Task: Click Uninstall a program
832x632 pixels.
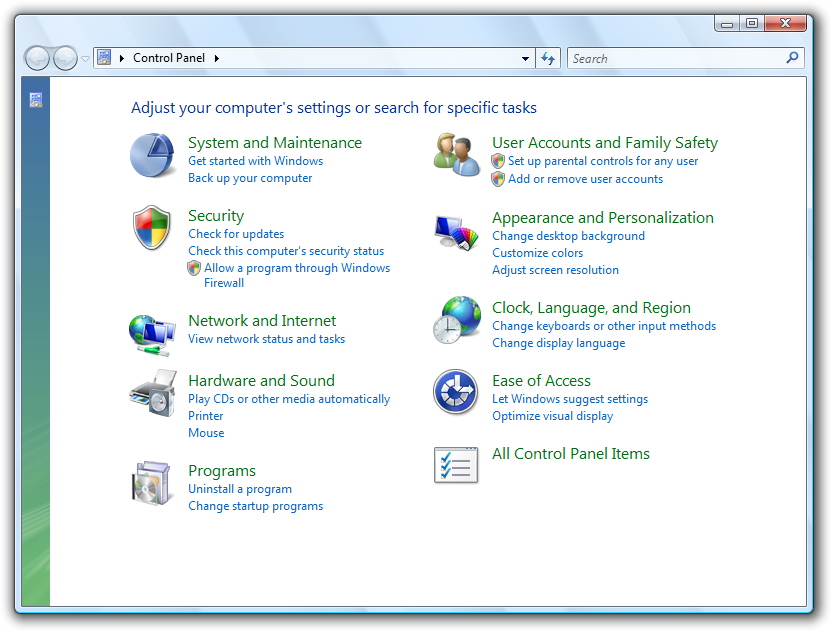Action: pyautogui.click(x=240, y=489)
